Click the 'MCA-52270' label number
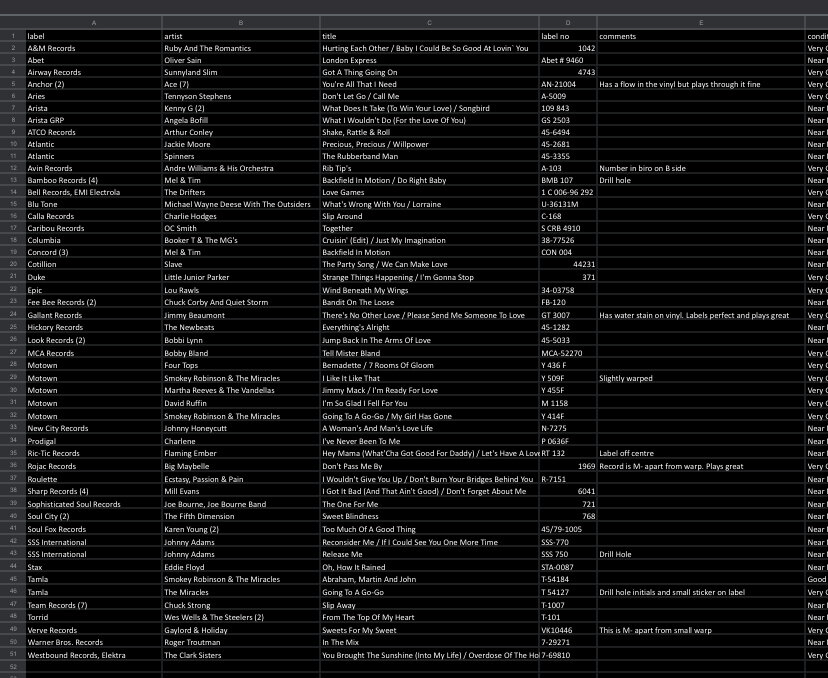The height and width of the screenshot is (678, 828). tap(568, 353)
